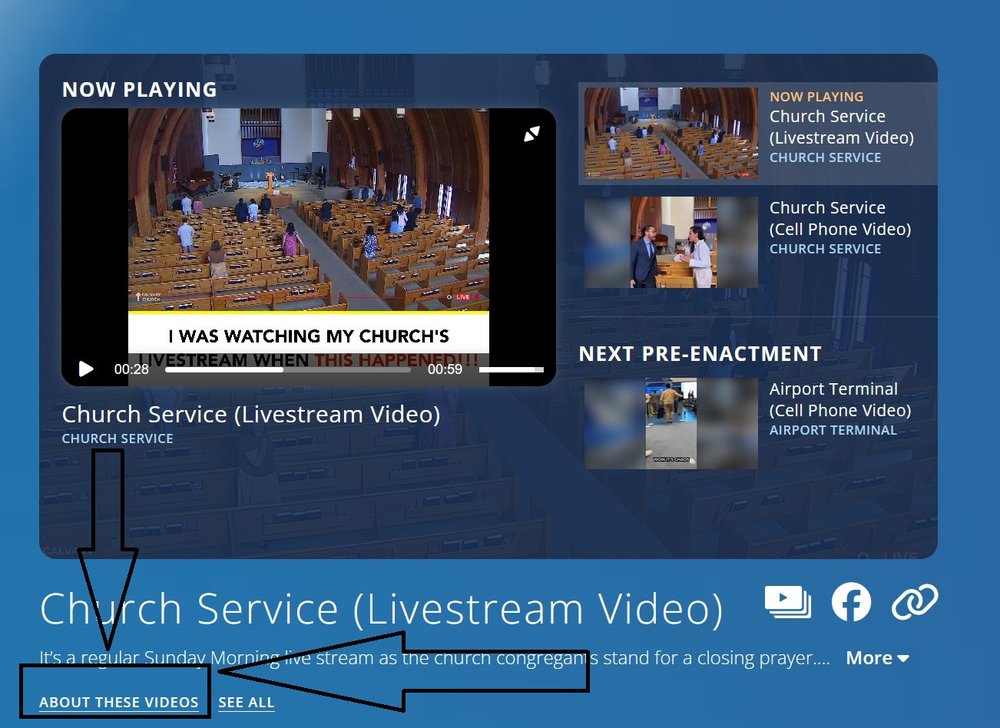Select the Church Service Cell Phone Video thumbnail
The height and width of the screenshot is (728, 1000).
[671, 242]
